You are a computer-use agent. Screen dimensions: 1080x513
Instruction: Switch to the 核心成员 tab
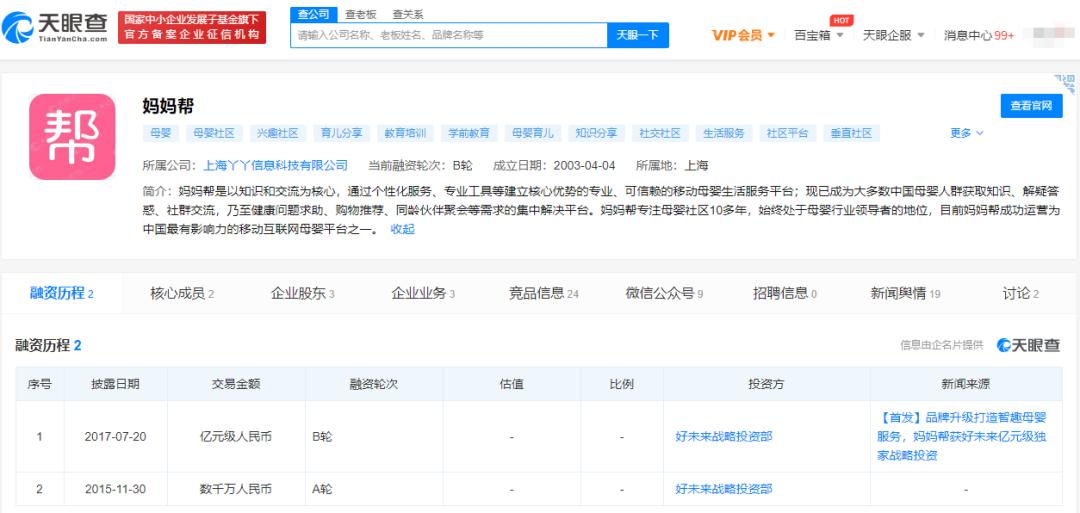point(182,293)
